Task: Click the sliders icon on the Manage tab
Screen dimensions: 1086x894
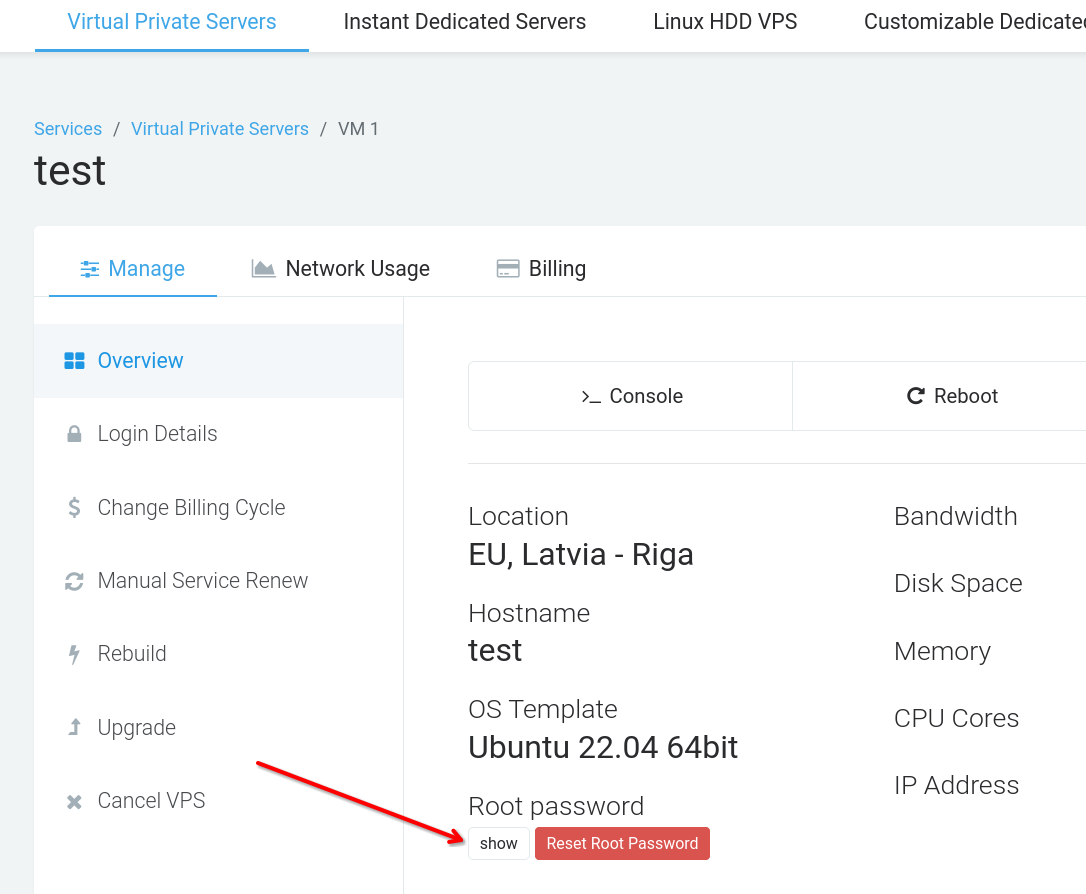Action: pyautogui.click(x=90, y=268)
